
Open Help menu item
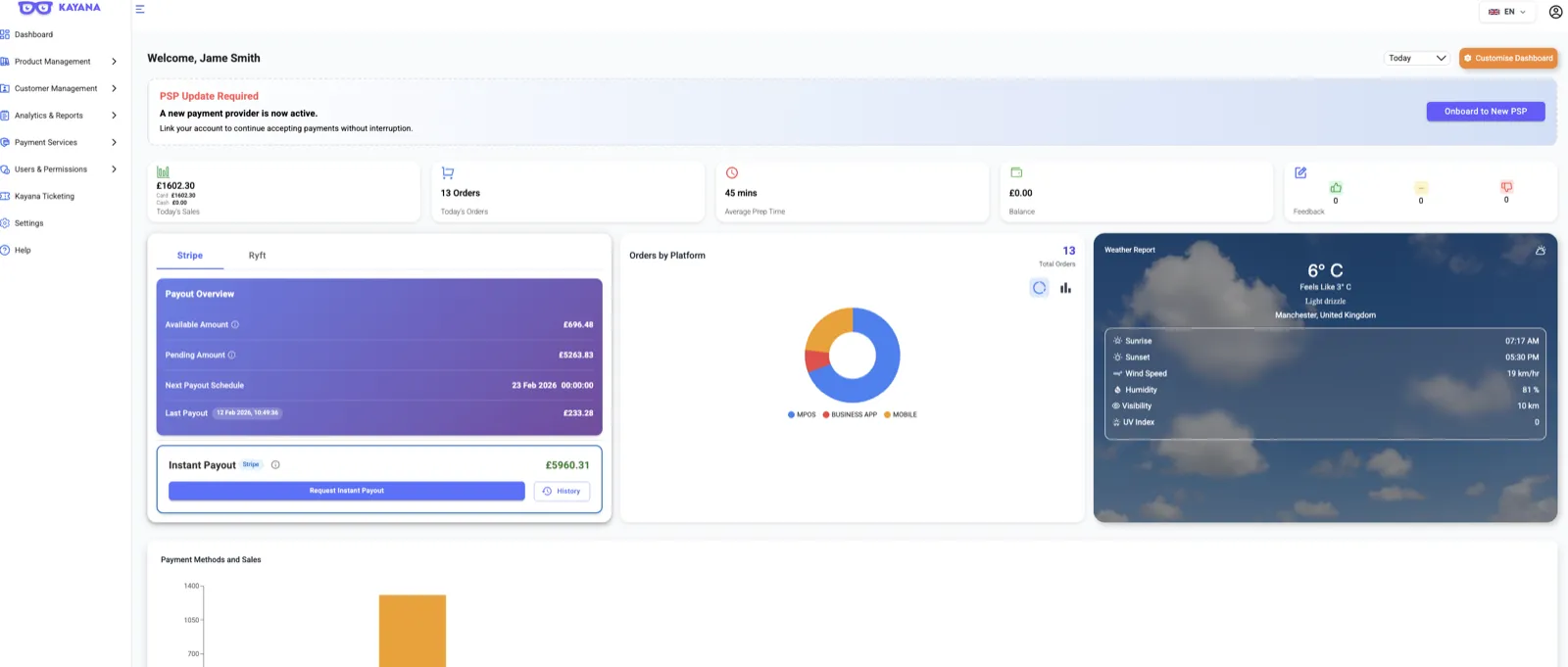23,250
